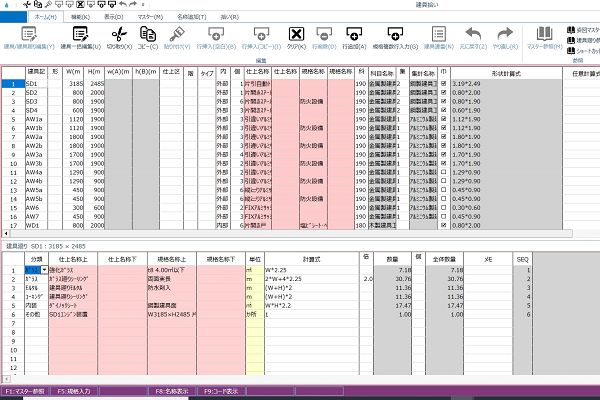The height and width of the screenshot is (400, 600).
Task: Enable the 巾 checkbox in row AW7
Action: pyautogui.click(x=443, y=216)
